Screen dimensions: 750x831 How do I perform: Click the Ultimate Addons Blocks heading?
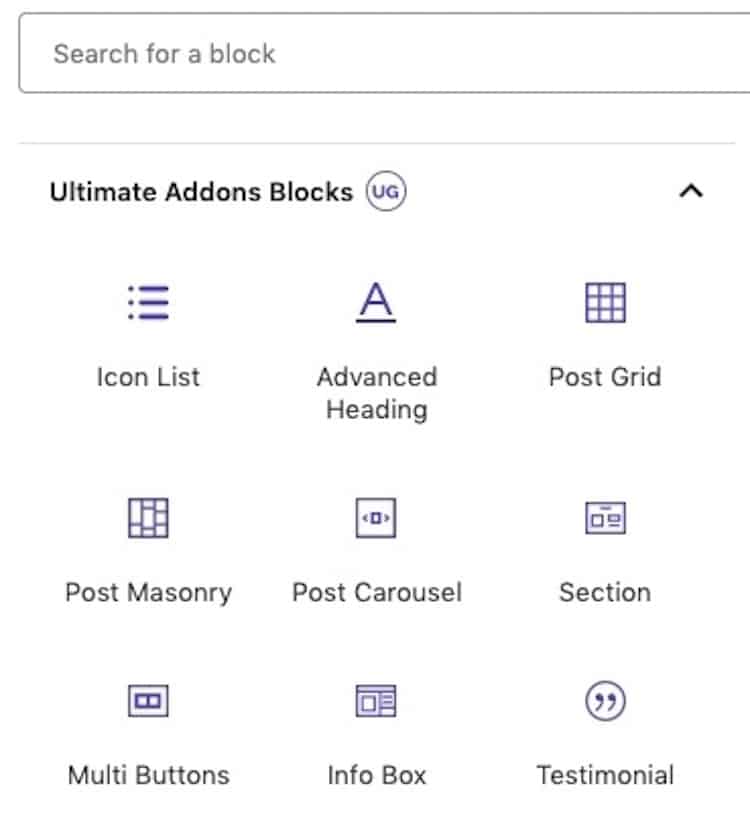pyautogui.click(x=201, y=192)
